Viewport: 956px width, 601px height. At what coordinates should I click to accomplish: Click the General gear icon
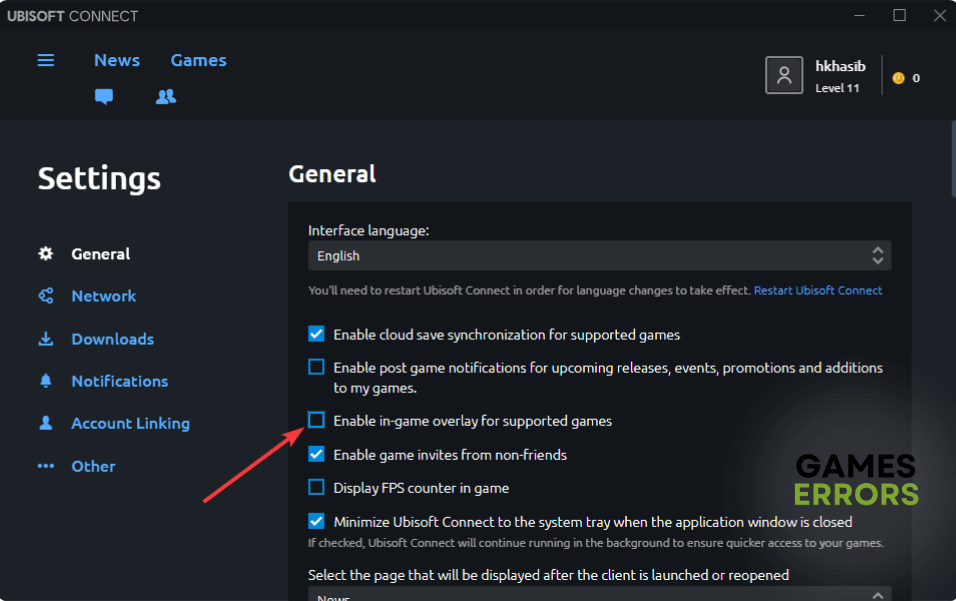[46, 254]
